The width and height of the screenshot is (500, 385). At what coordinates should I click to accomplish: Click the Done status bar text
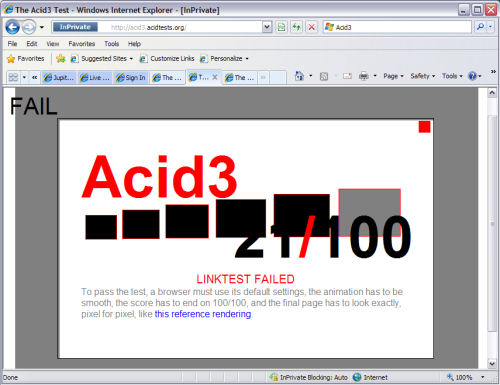[10, 378]
